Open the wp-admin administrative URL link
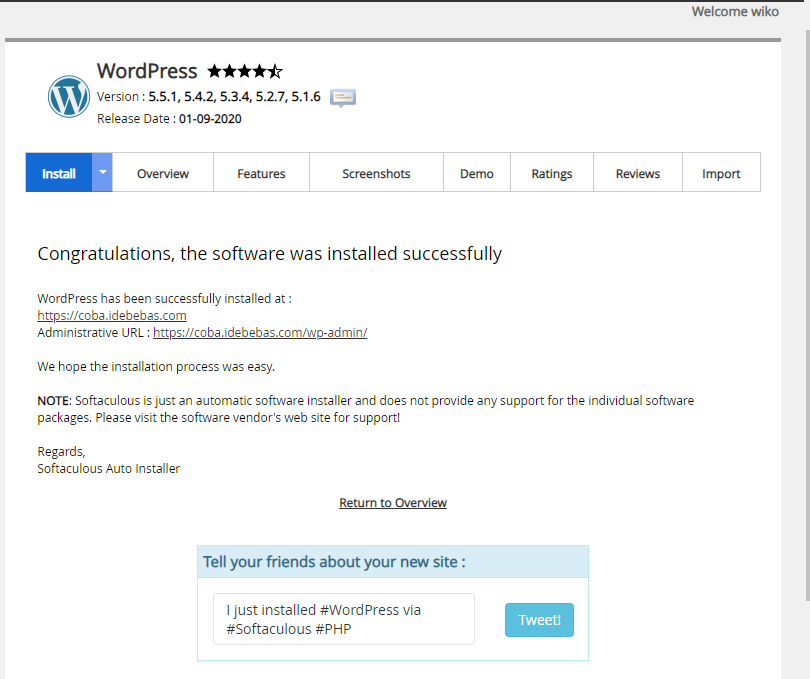 pyautogui.click(x=259, y=332)
